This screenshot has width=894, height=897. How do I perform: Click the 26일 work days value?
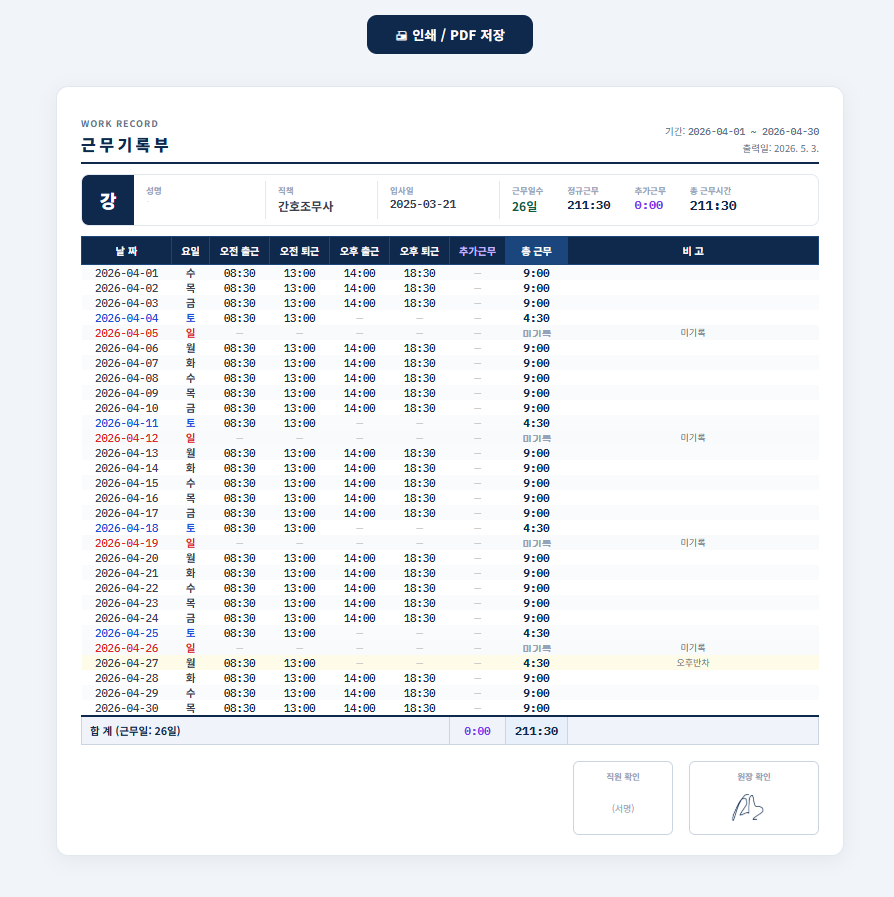[525, 207]
